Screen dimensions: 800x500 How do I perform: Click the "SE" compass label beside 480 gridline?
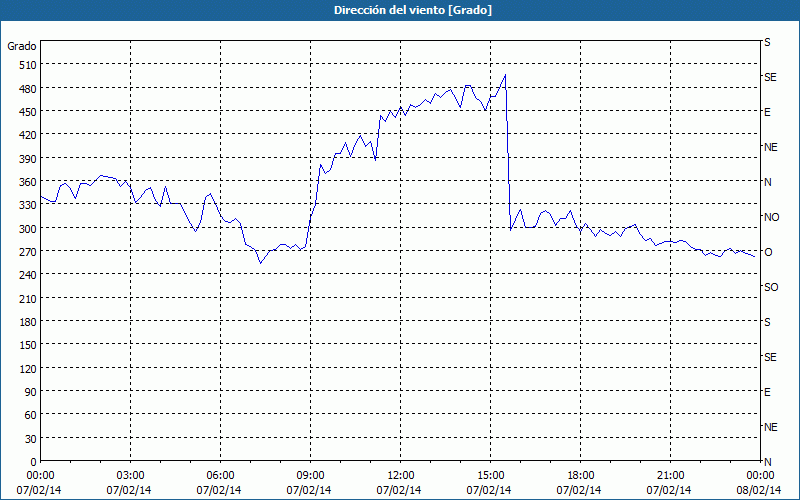pyautogui.click(x=770, y=77)
